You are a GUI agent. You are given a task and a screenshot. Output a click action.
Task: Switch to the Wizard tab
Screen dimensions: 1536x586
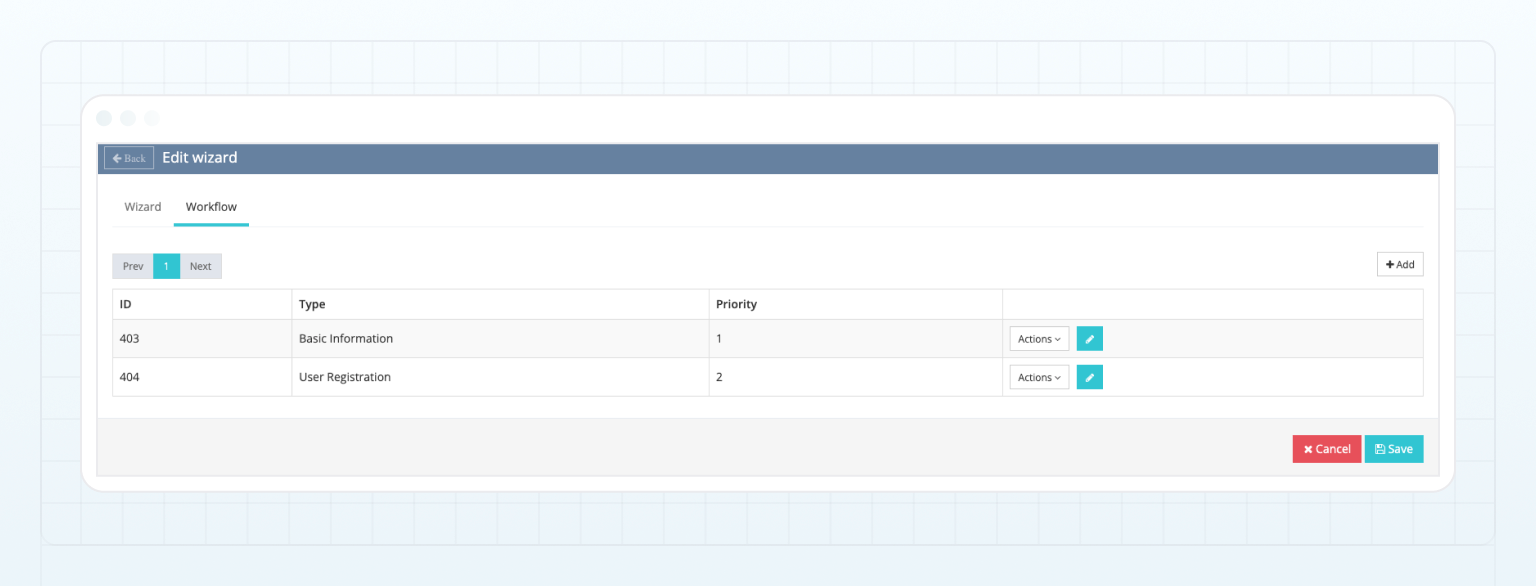point(142,206)
